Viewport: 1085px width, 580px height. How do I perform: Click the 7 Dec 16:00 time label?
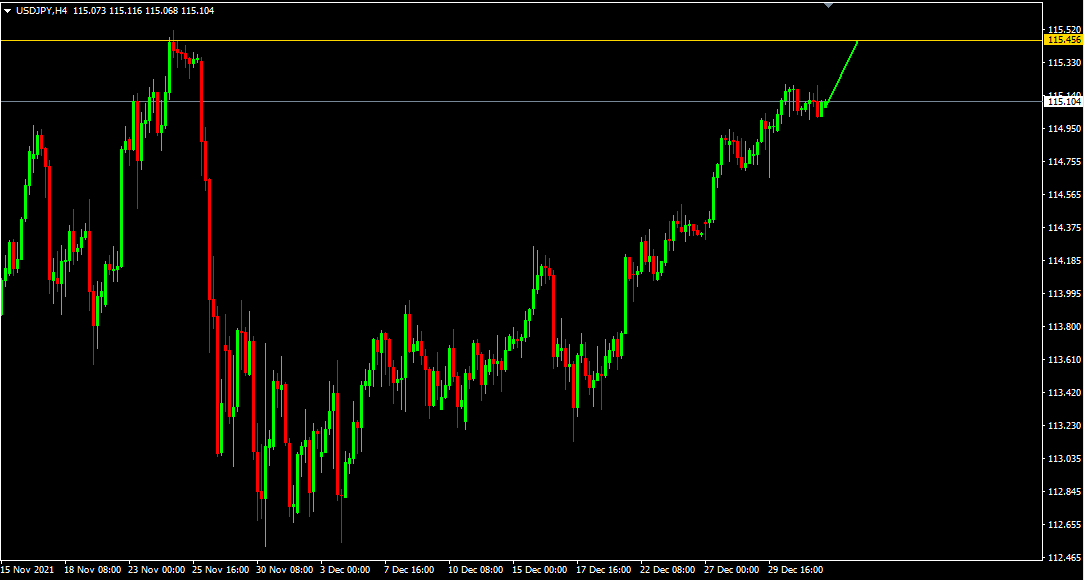pos(410,570)
